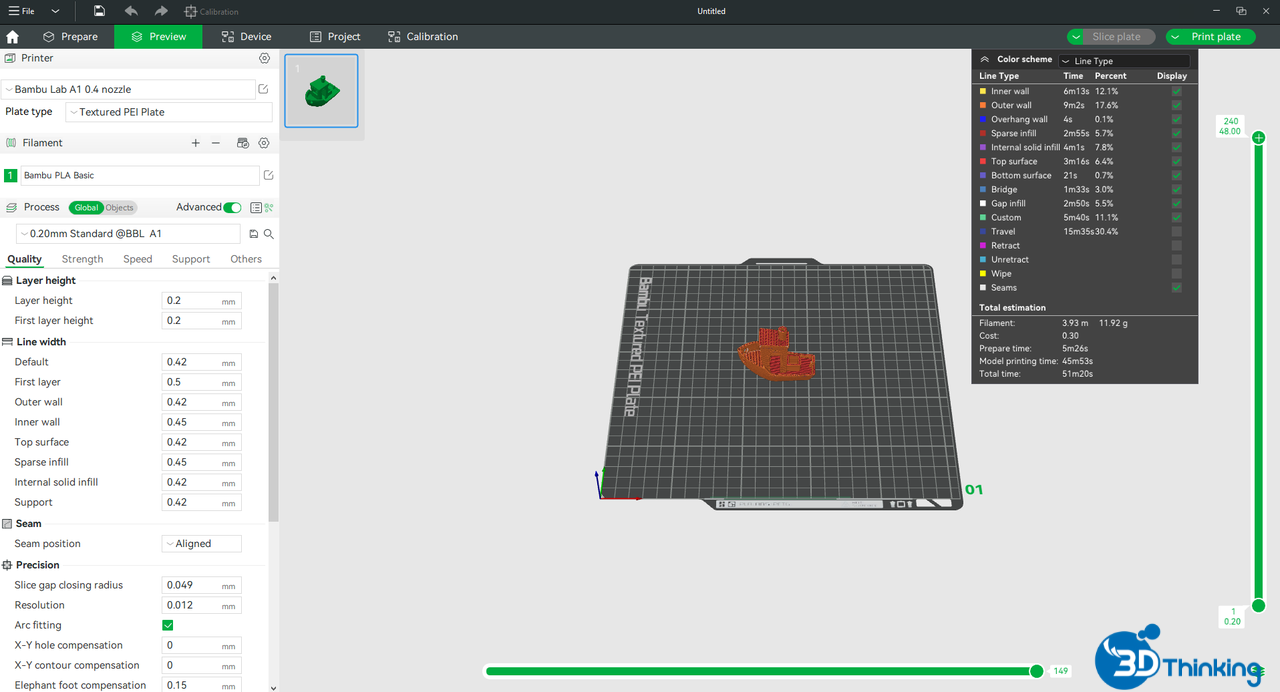Collapse the Color scheme legend panel
Image resolution: width=1280 pixels, height=692 pixels.
tap(984, 60)
